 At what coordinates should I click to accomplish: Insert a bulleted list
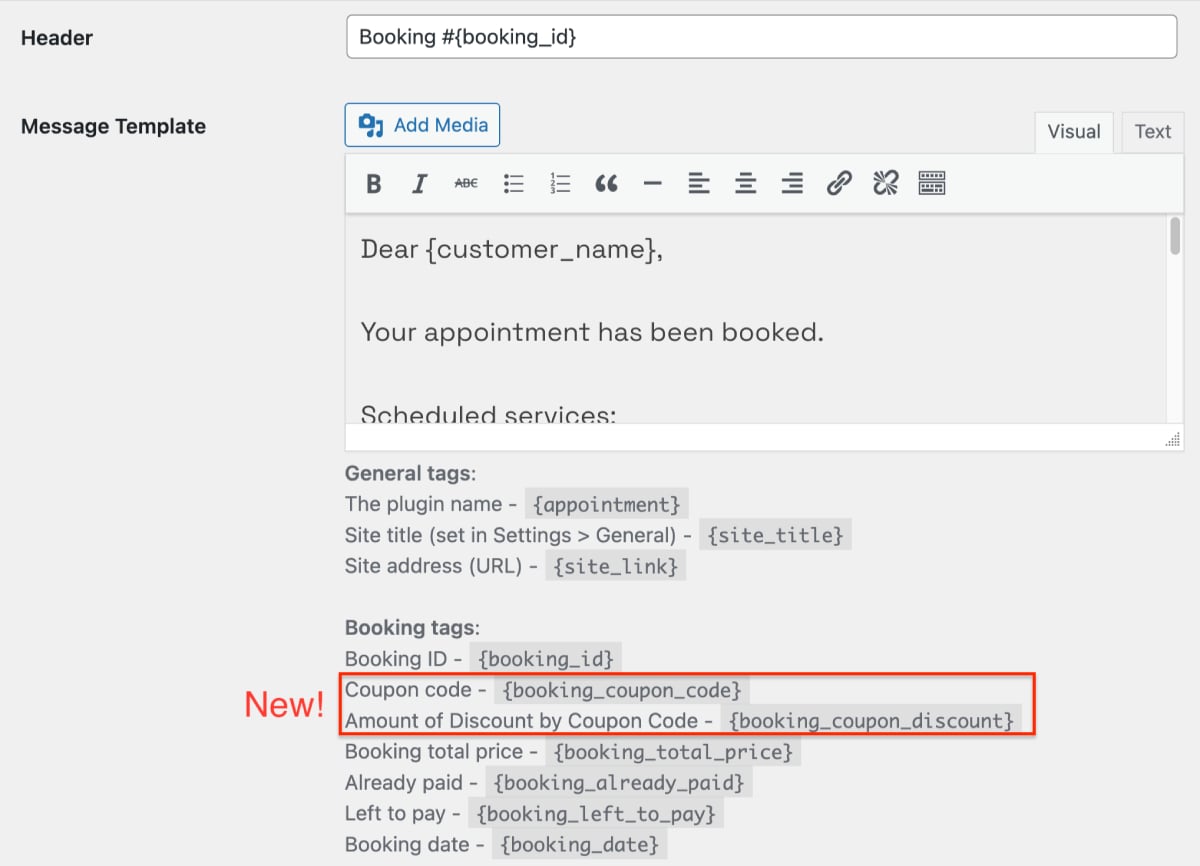pos(514,183)
